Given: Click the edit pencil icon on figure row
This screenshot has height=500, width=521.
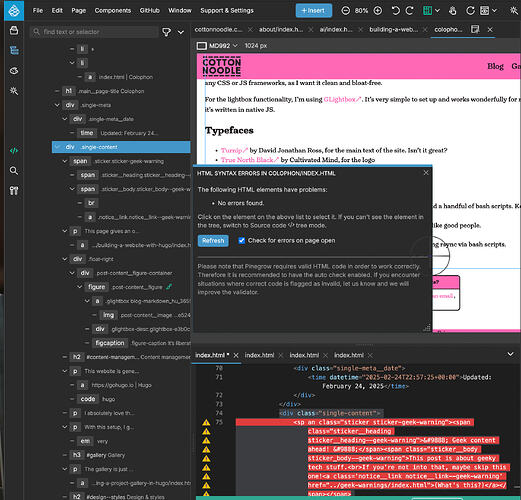Looking at the screenshot, I should [169, 287].
